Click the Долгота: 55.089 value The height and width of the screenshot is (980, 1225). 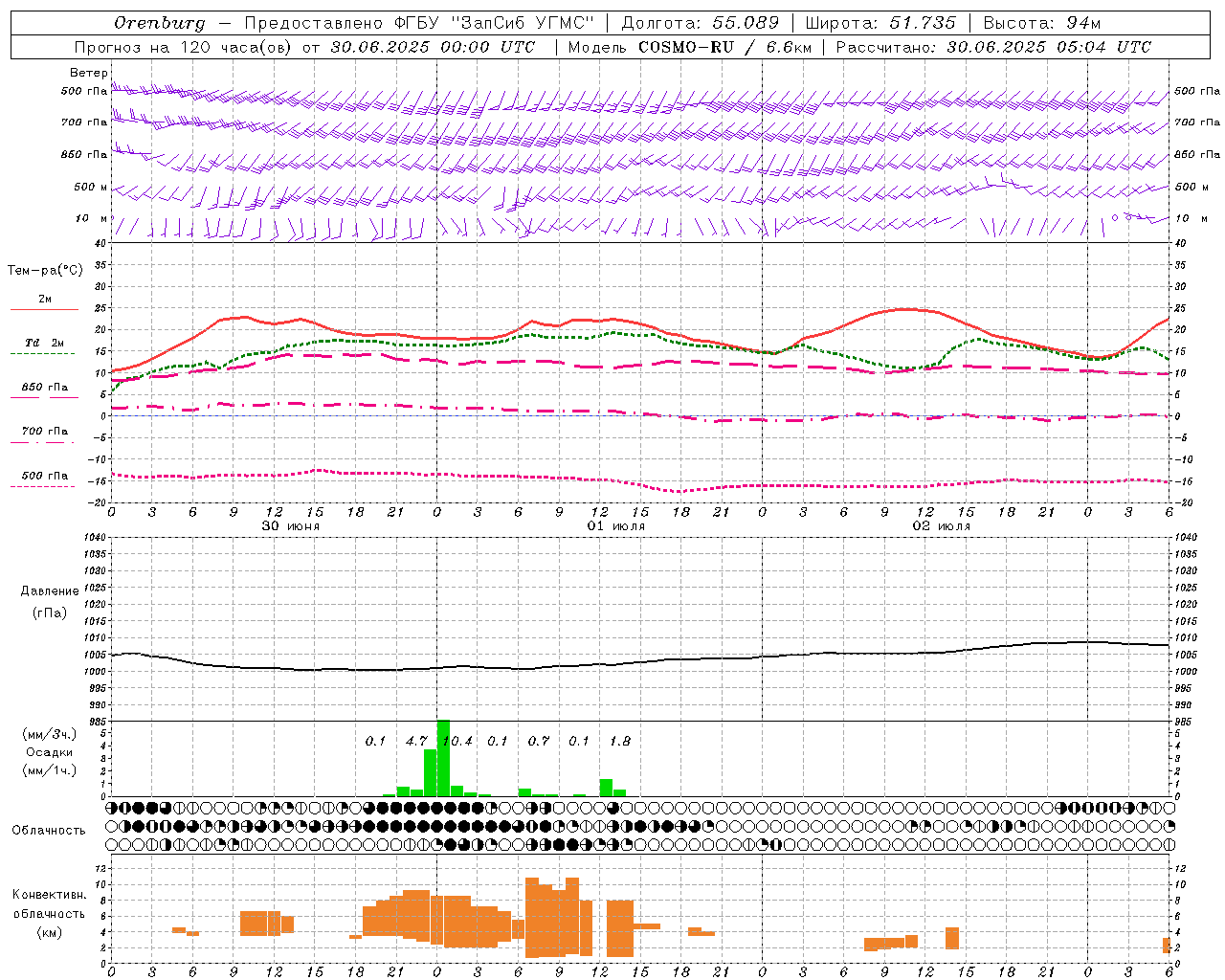click(x=701, y=23)
